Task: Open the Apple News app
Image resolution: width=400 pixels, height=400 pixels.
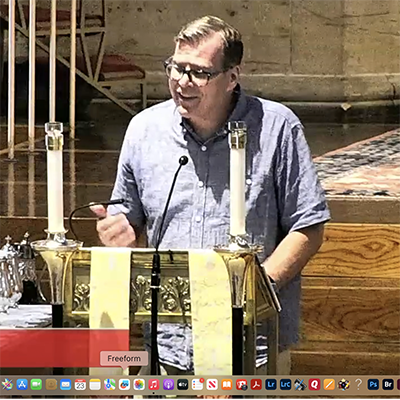Action: pyautogui.click(x=212, y=384)
